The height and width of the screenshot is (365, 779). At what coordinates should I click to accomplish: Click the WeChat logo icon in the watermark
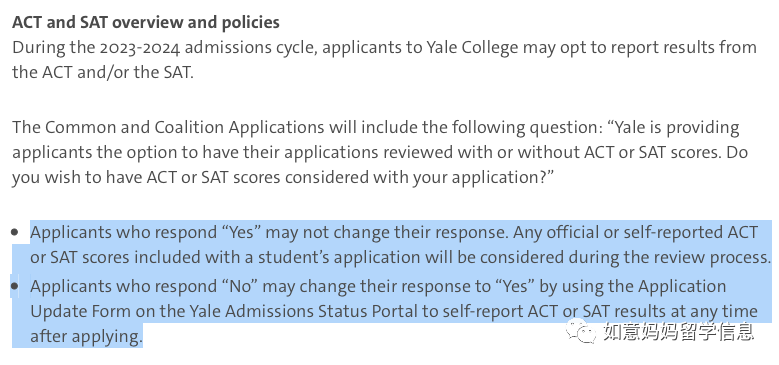coord(581,331)
